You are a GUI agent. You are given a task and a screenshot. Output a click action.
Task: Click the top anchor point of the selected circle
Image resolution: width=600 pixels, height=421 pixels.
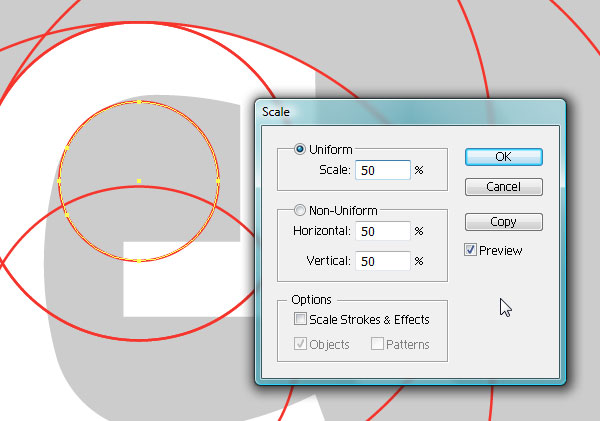(139, 102)
